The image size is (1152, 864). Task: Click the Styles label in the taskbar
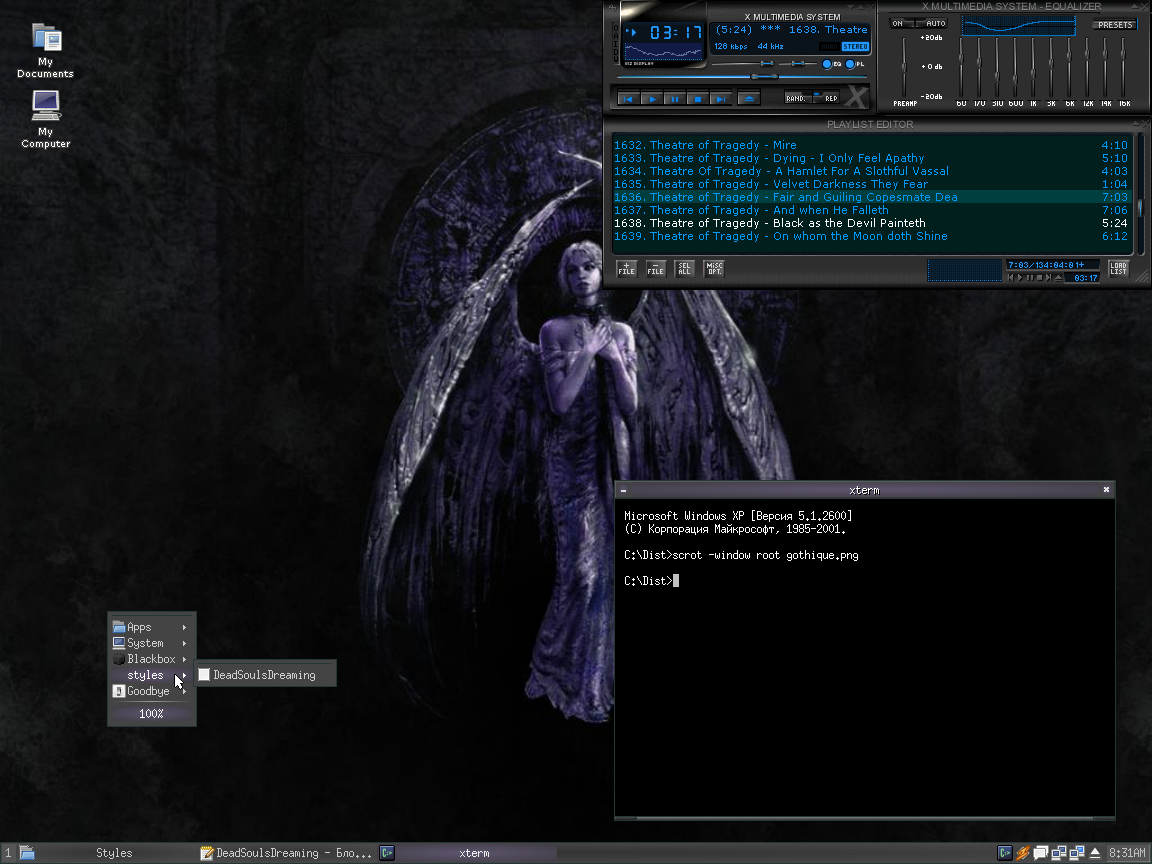(x=114, y=853)
